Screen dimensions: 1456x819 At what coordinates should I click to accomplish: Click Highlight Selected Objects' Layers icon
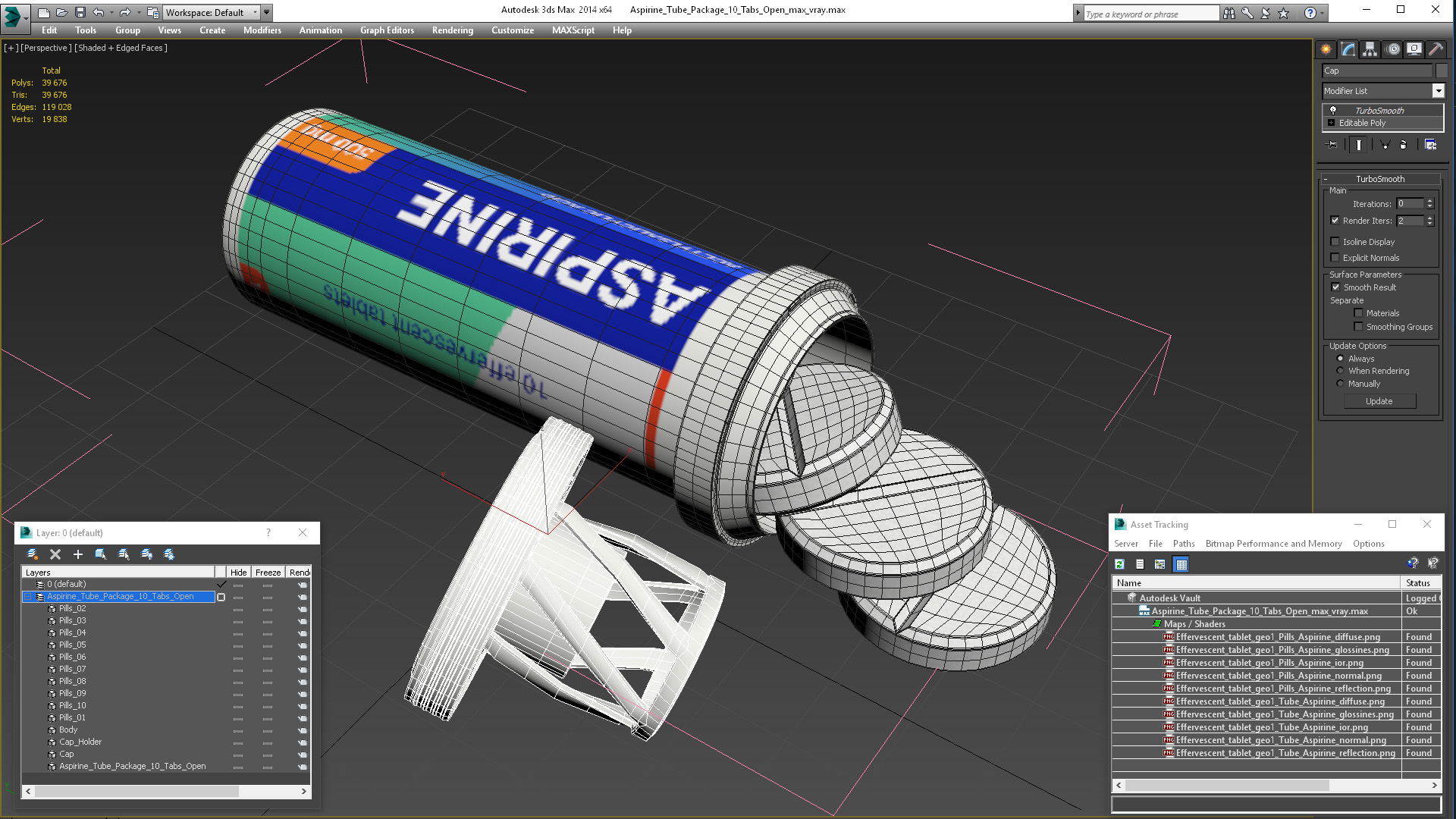click(124, 554)
